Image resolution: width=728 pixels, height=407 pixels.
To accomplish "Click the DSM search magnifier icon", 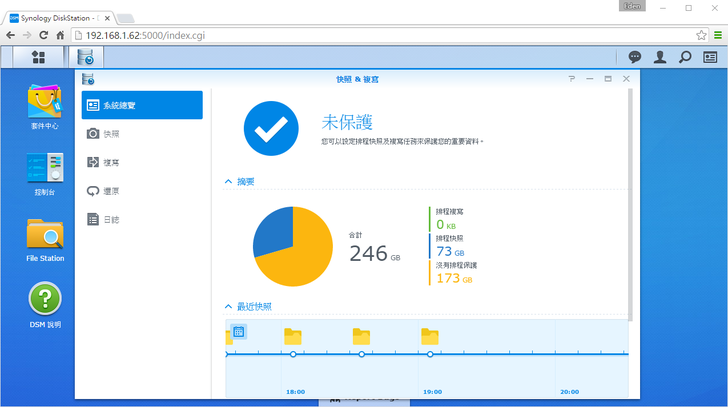I will point(685,57).
